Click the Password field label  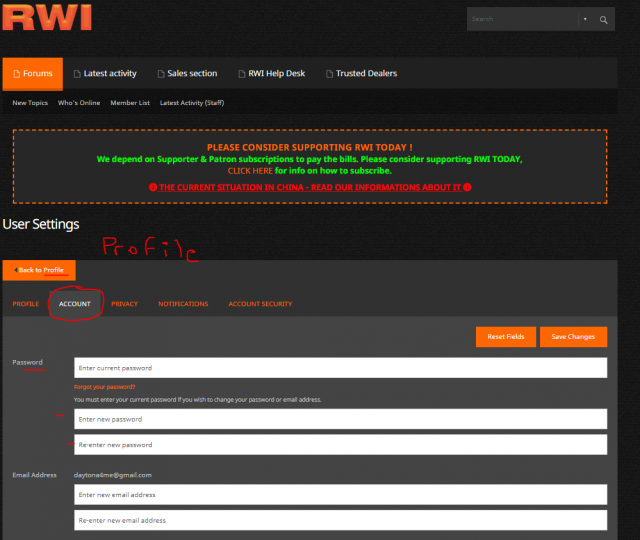click(27, 362)
